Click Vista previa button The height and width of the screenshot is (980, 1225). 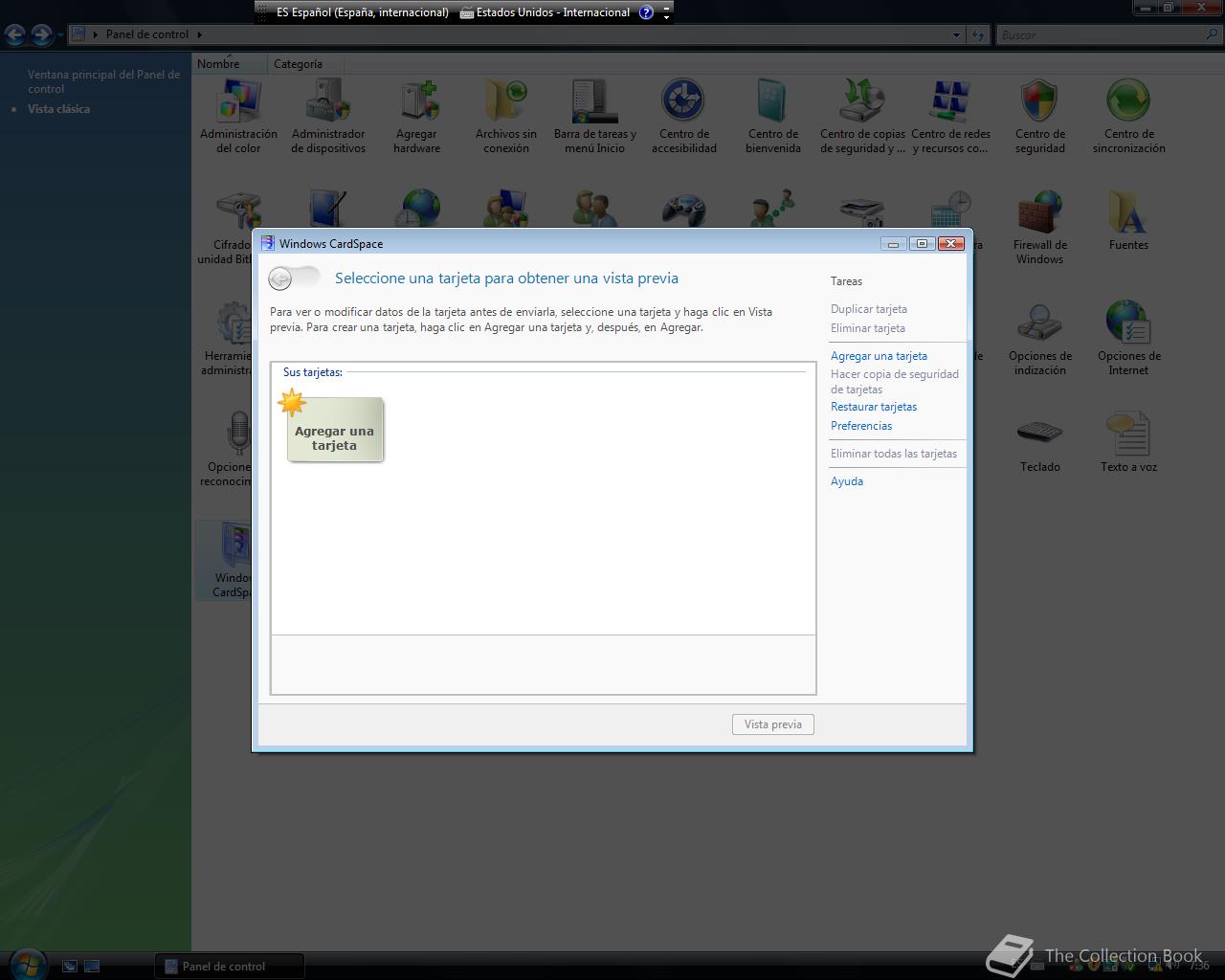pos(773,724)
